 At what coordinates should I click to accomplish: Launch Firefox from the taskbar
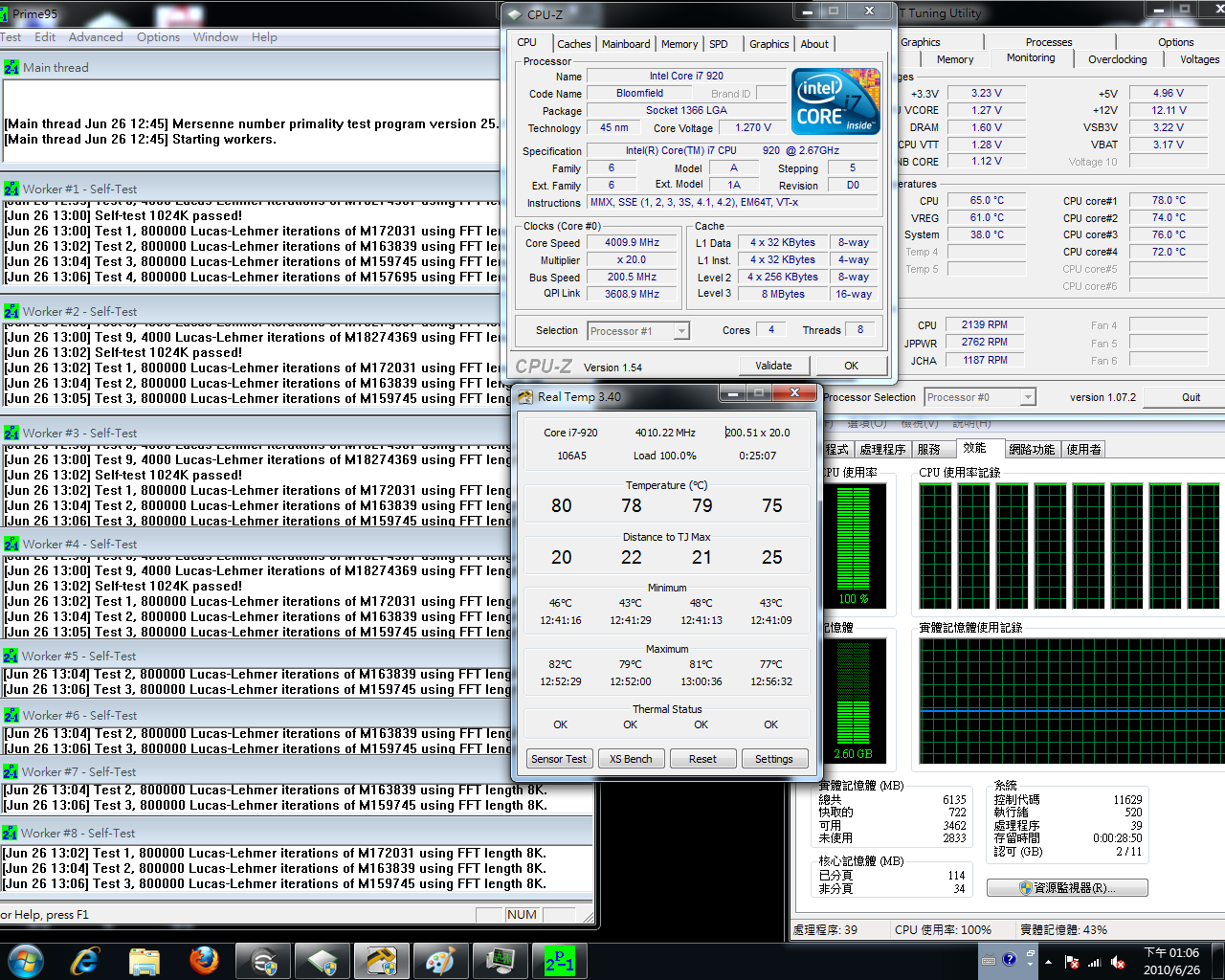tap(204, 961)
